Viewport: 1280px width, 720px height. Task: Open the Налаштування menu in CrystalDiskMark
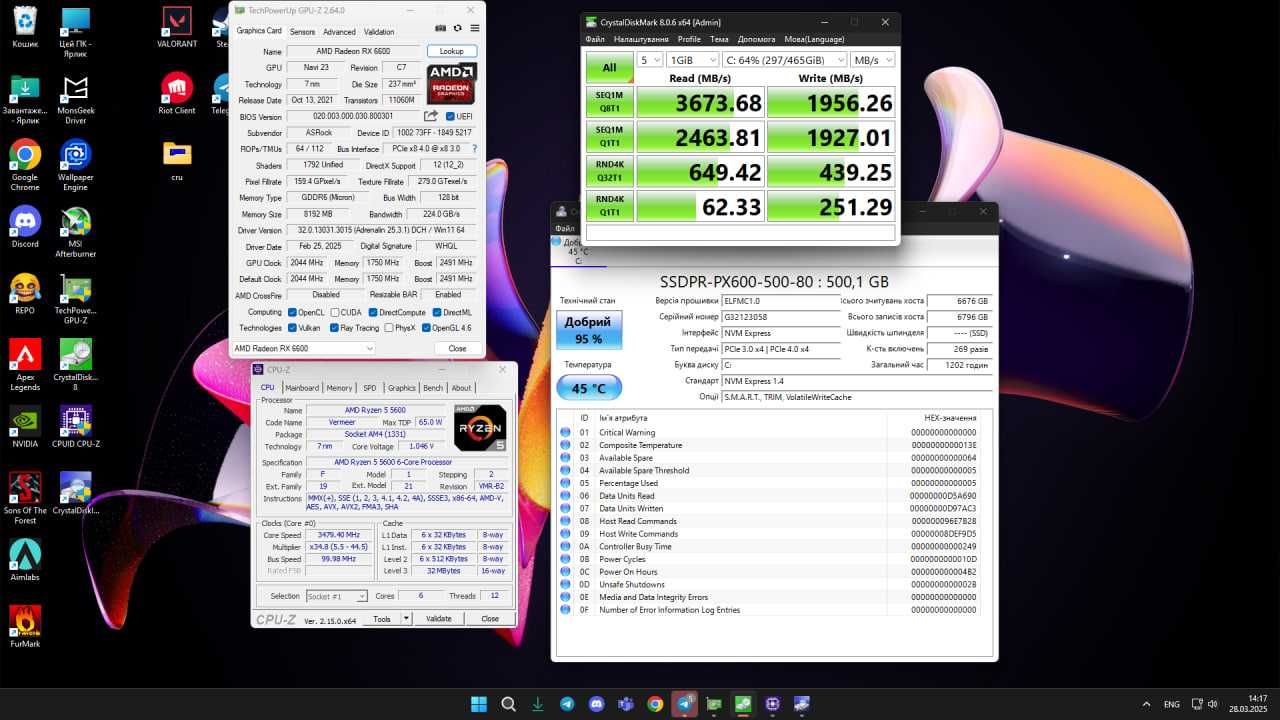pyautogui.click(x=641, y=39)
